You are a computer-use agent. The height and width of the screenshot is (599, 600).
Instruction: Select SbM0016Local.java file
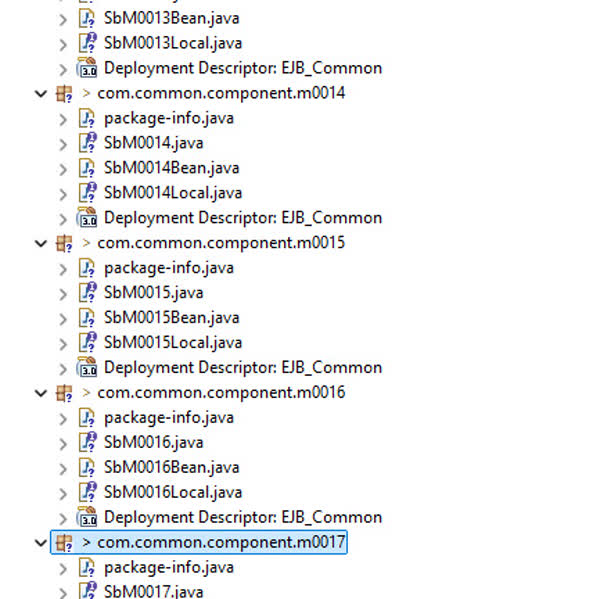click(x=172, y=493)
